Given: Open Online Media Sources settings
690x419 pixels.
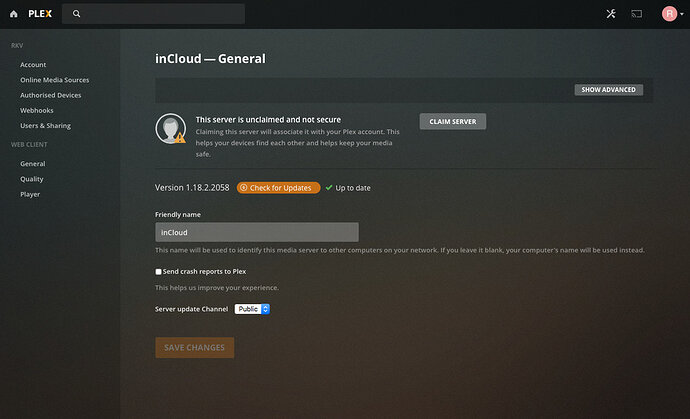Looking at the screenshot, I should (55, 80).
